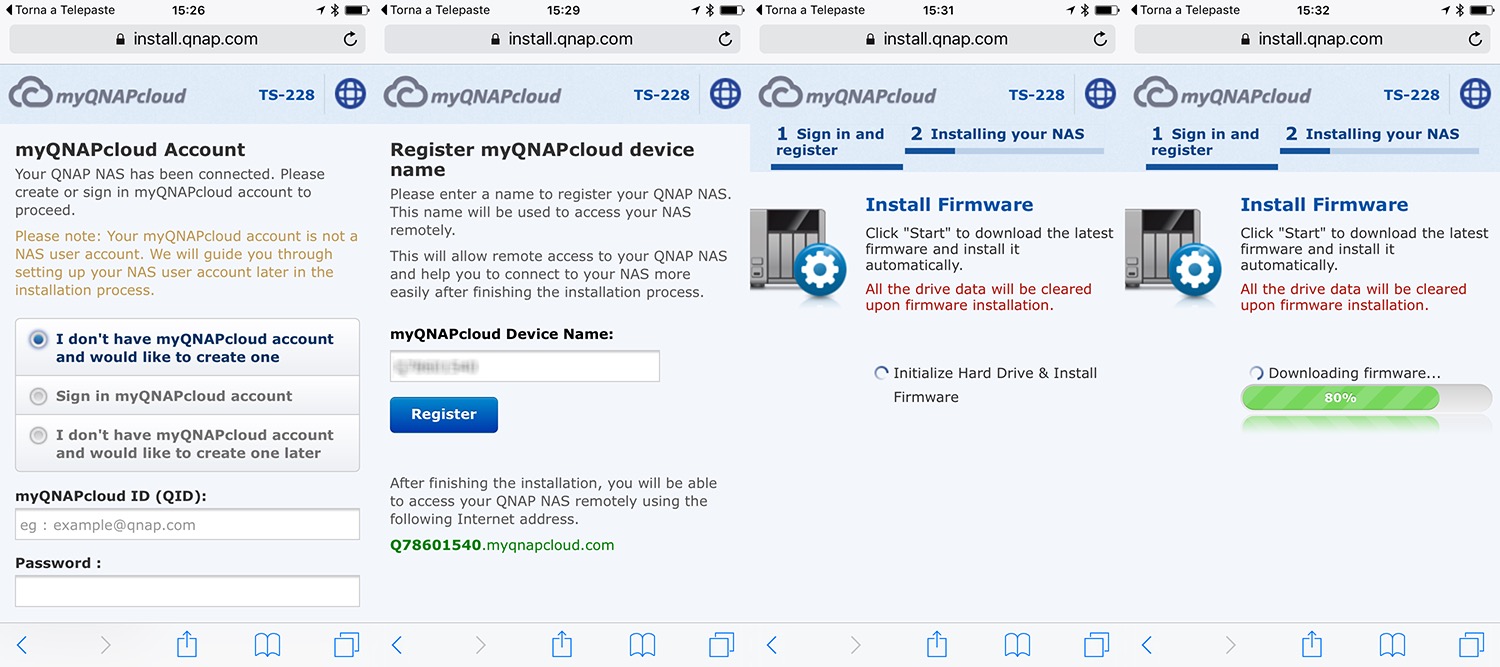Tap globe icon in the 15:31 screen
This screenshot has width=1500, height=667.
point(1100,94)
